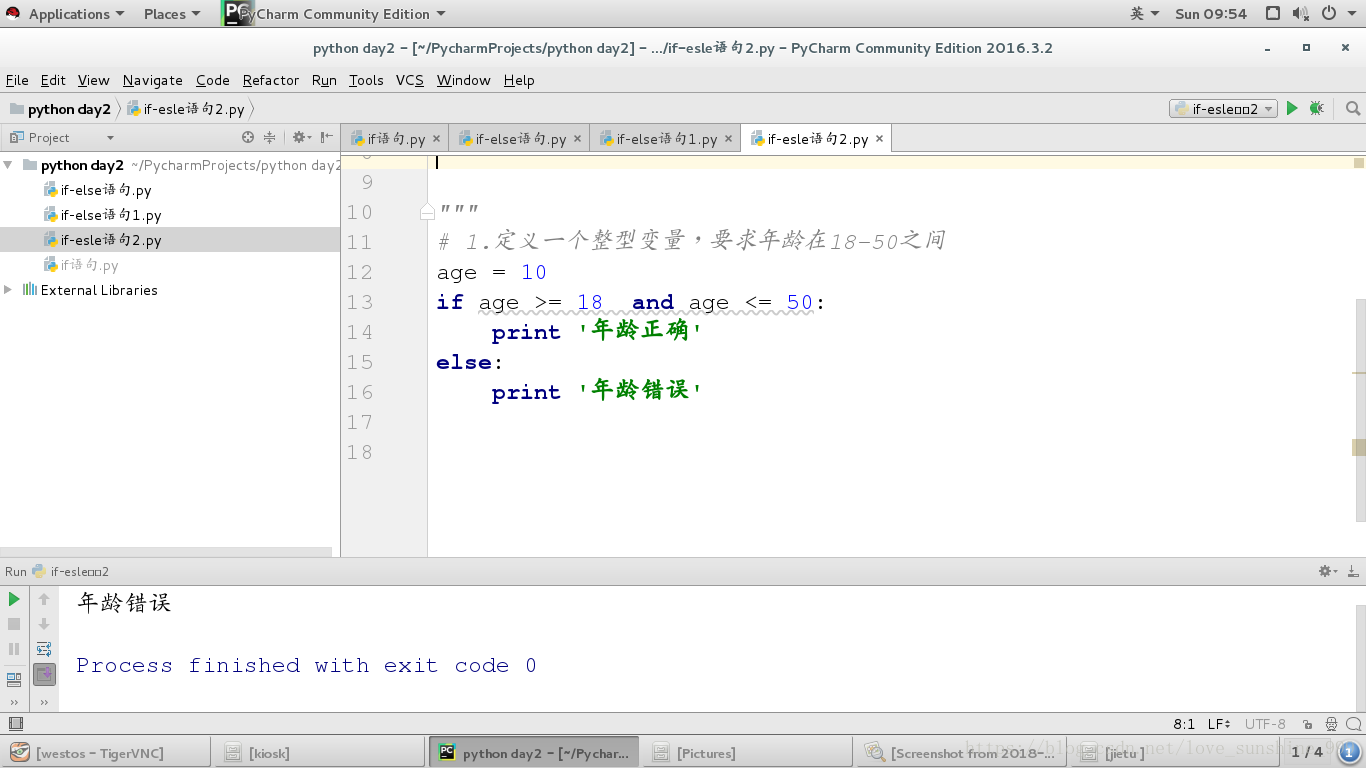Toggle soft-wrap in Run console
1366x768 pixels.
pos(44,649)
